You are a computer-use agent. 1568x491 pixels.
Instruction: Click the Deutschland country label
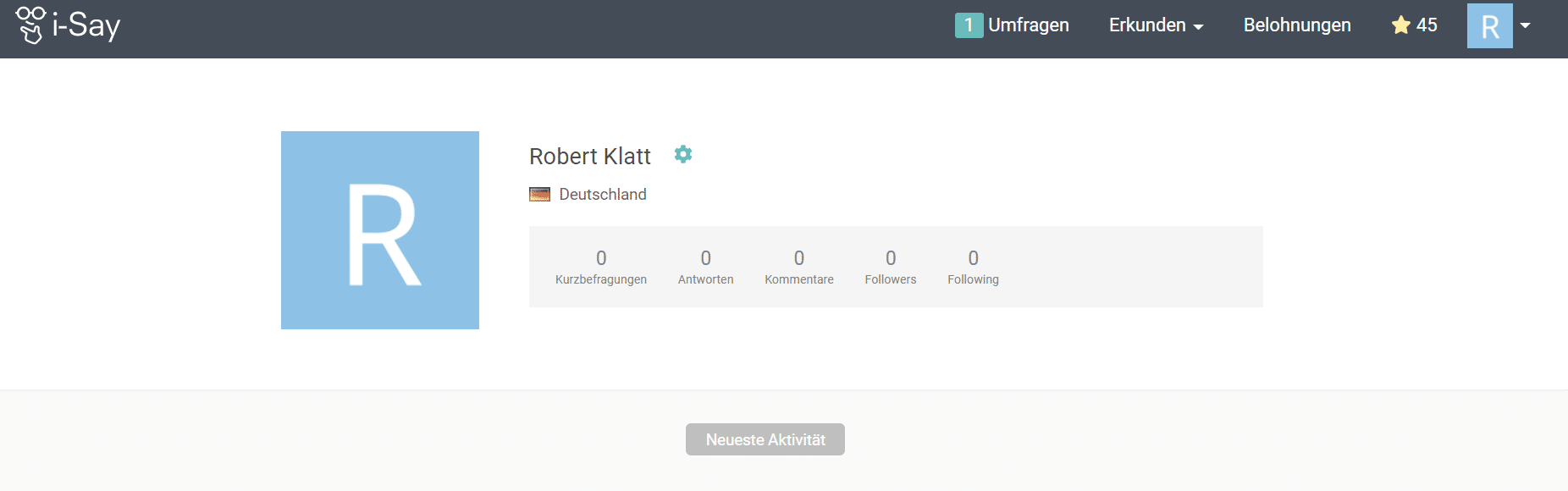[x=602, y=195]
